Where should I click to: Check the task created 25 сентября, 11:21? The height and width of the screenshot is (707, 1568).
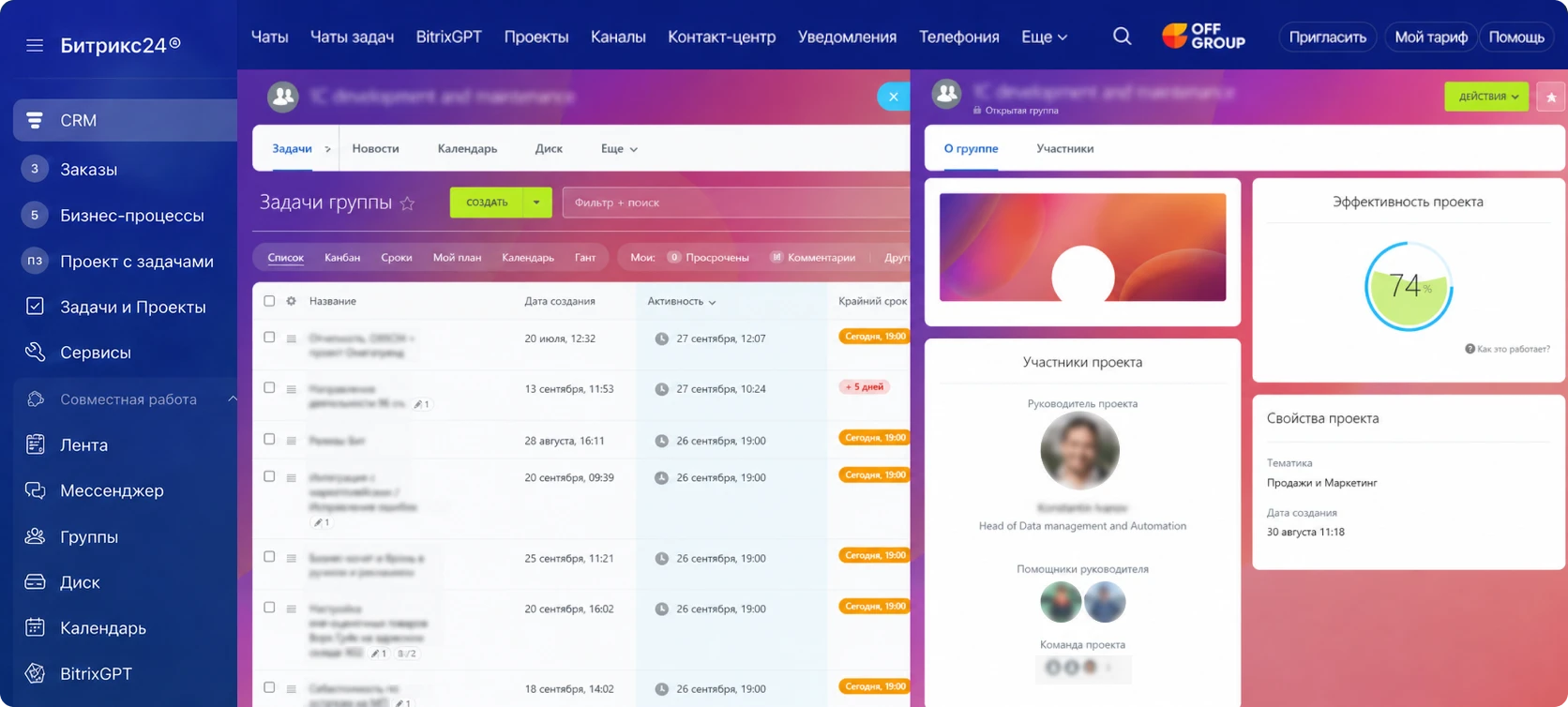[269, 557]
